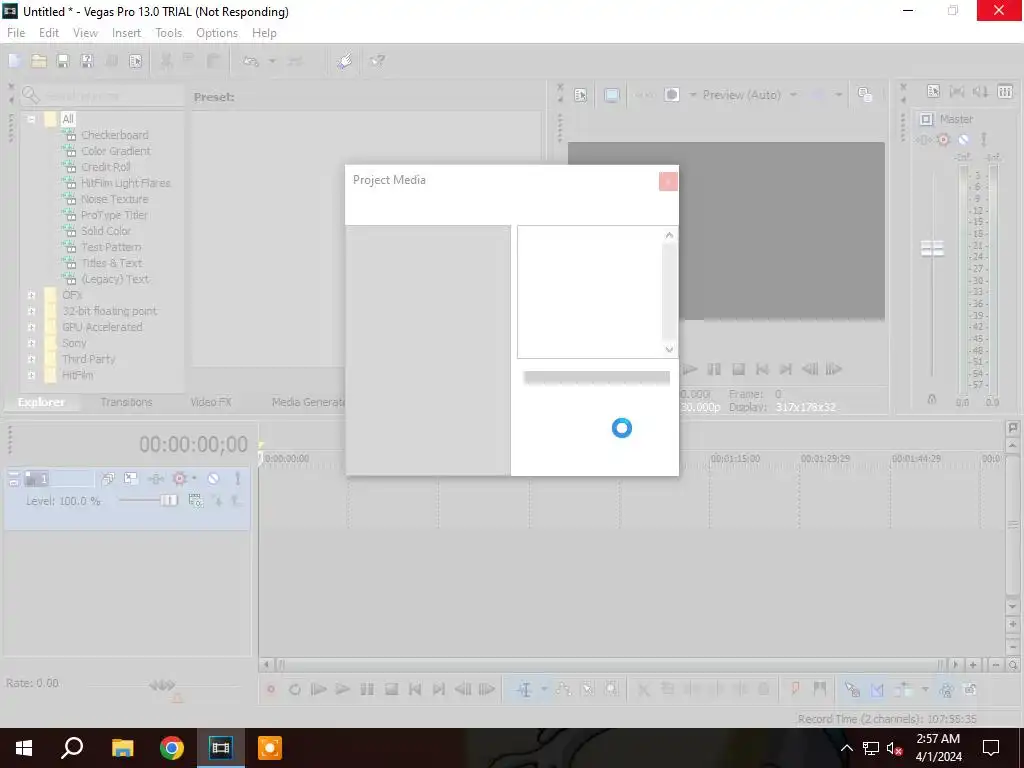Open the Undo history dropdown arrow
Image resolution: width=1024 pixels, height=768 pixels.
[x=272, y=61]
